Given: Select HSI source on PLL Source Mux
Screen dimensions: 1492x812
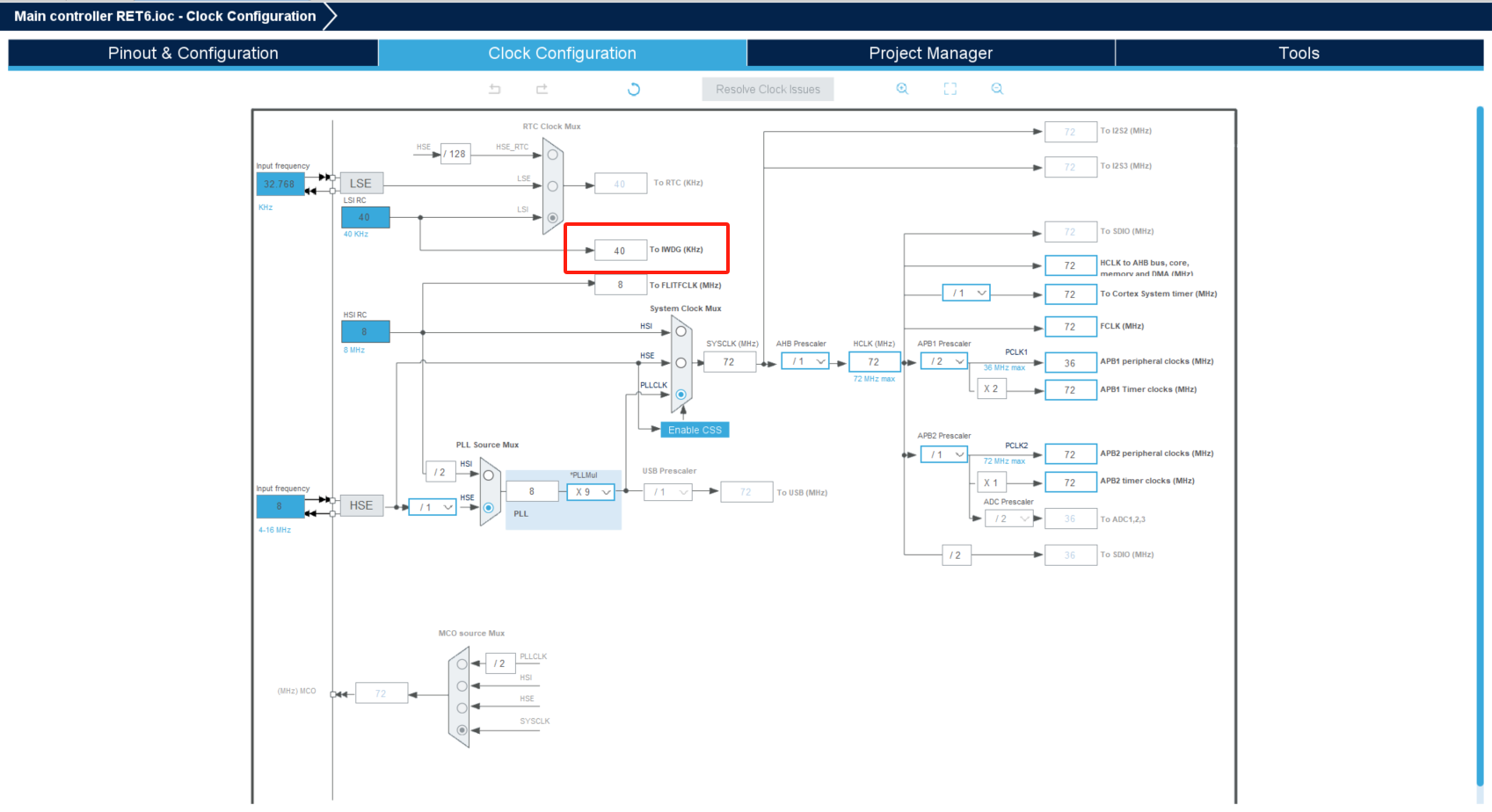Looking at the screenshot, I should click(x=489, y=475).
